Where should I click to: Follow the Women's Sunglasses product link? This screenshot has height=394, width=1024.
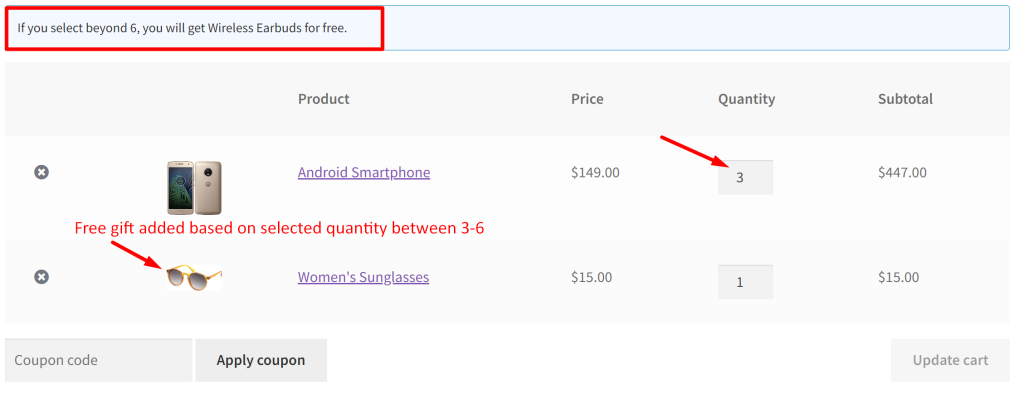click(x=363, y=277)
